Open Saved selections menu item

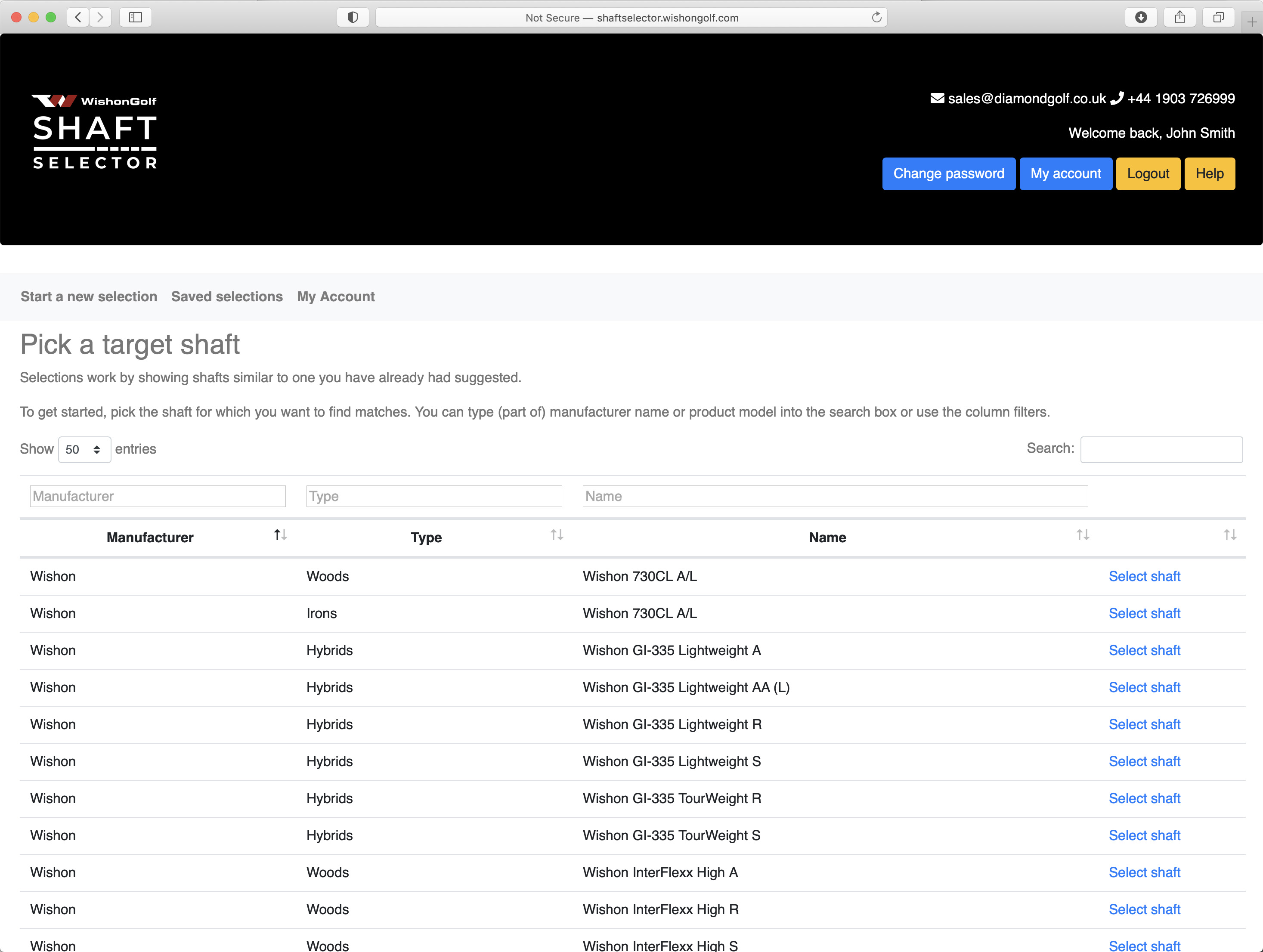[x=227, y=296]
